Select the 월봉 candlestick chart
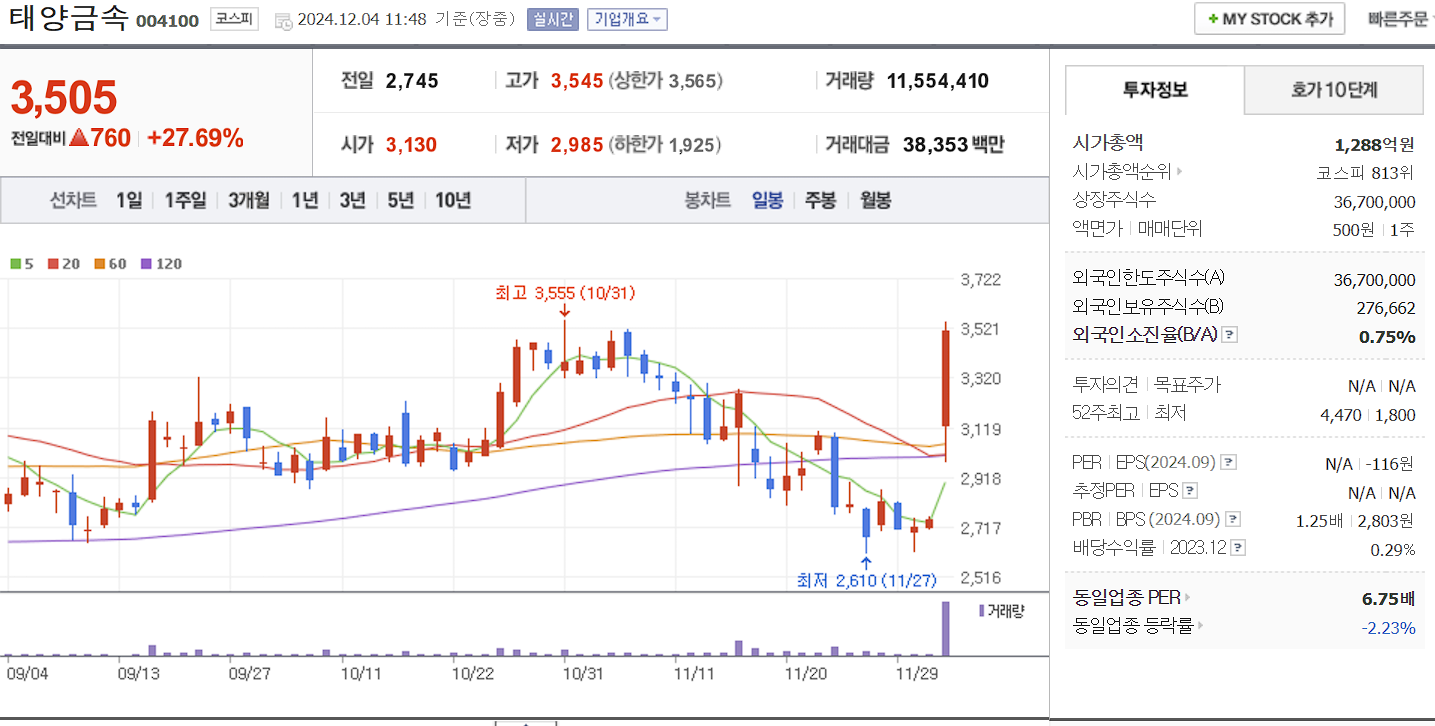The width and height of the screenshot is (1435, 726). coord(875,200)
